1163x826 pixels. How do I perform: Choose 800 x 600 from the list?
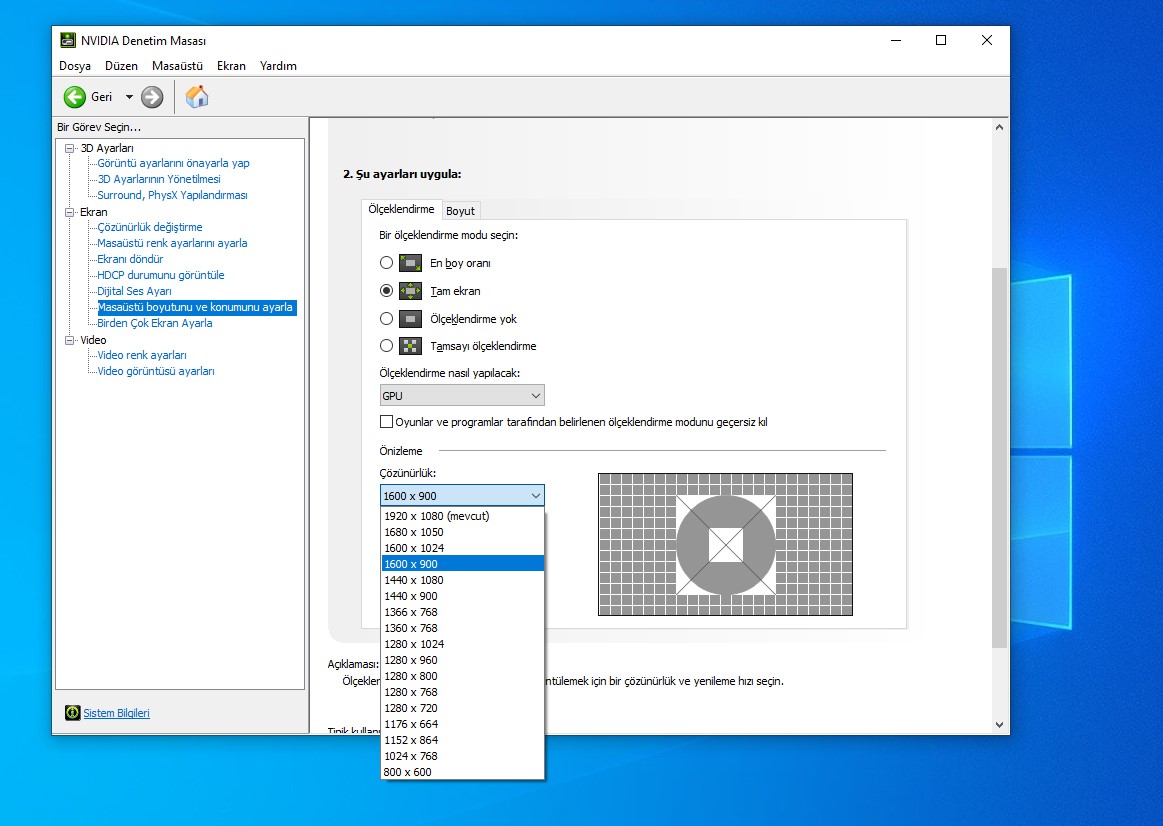pyautogui.click(x=463, y=772)
